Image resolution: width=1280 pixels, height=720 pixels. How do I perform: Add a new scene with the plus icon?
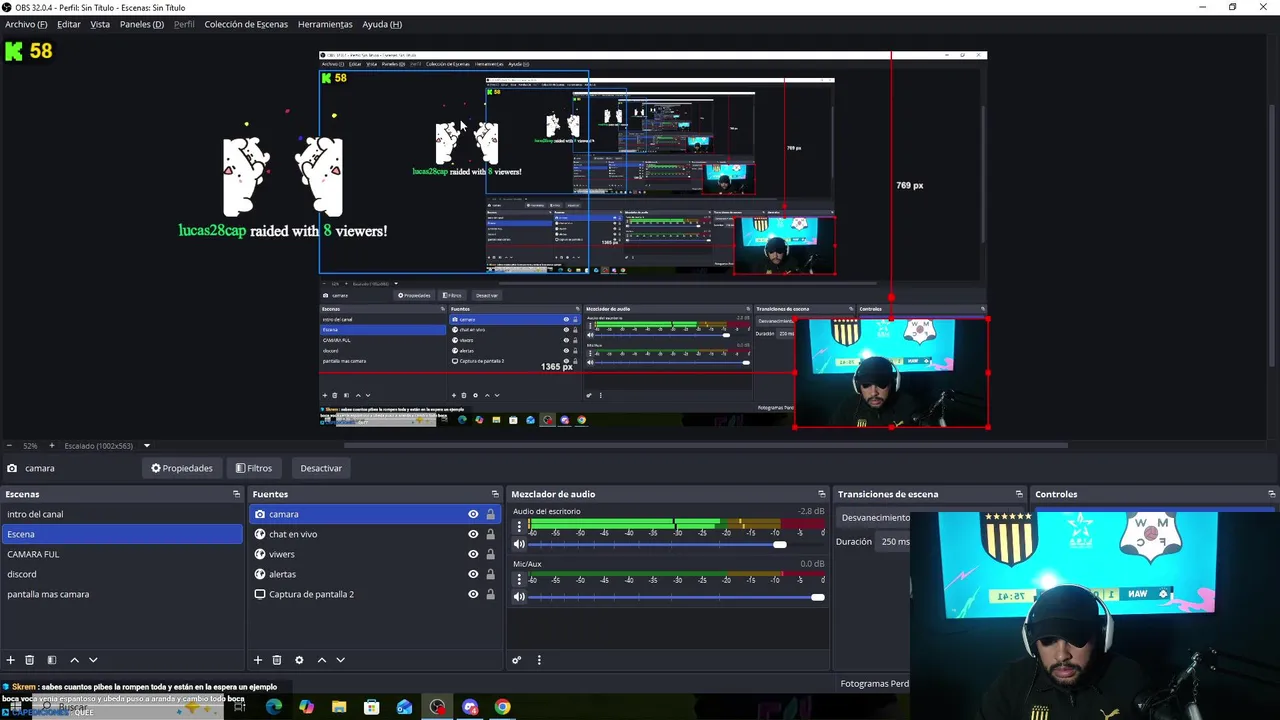(x=11, y=660)
